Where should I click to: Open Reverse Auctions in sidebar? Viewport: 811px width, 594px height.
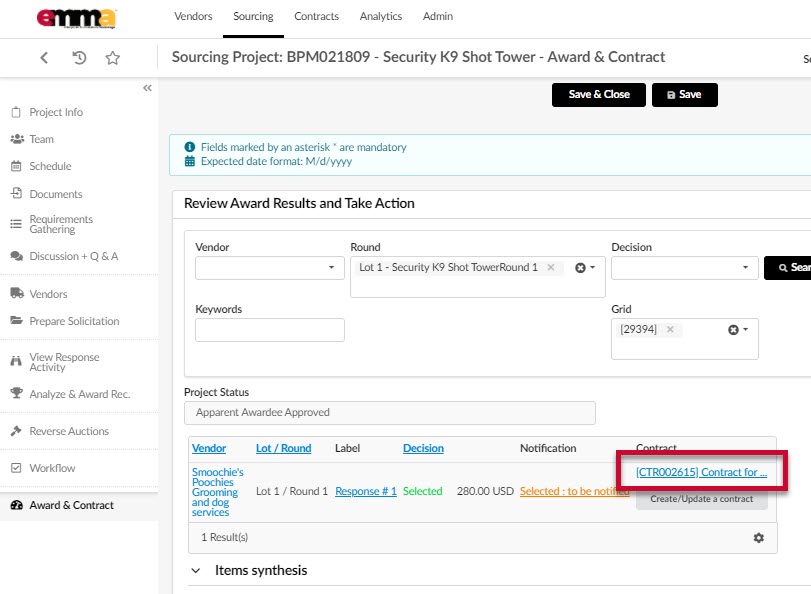[69, 431]
